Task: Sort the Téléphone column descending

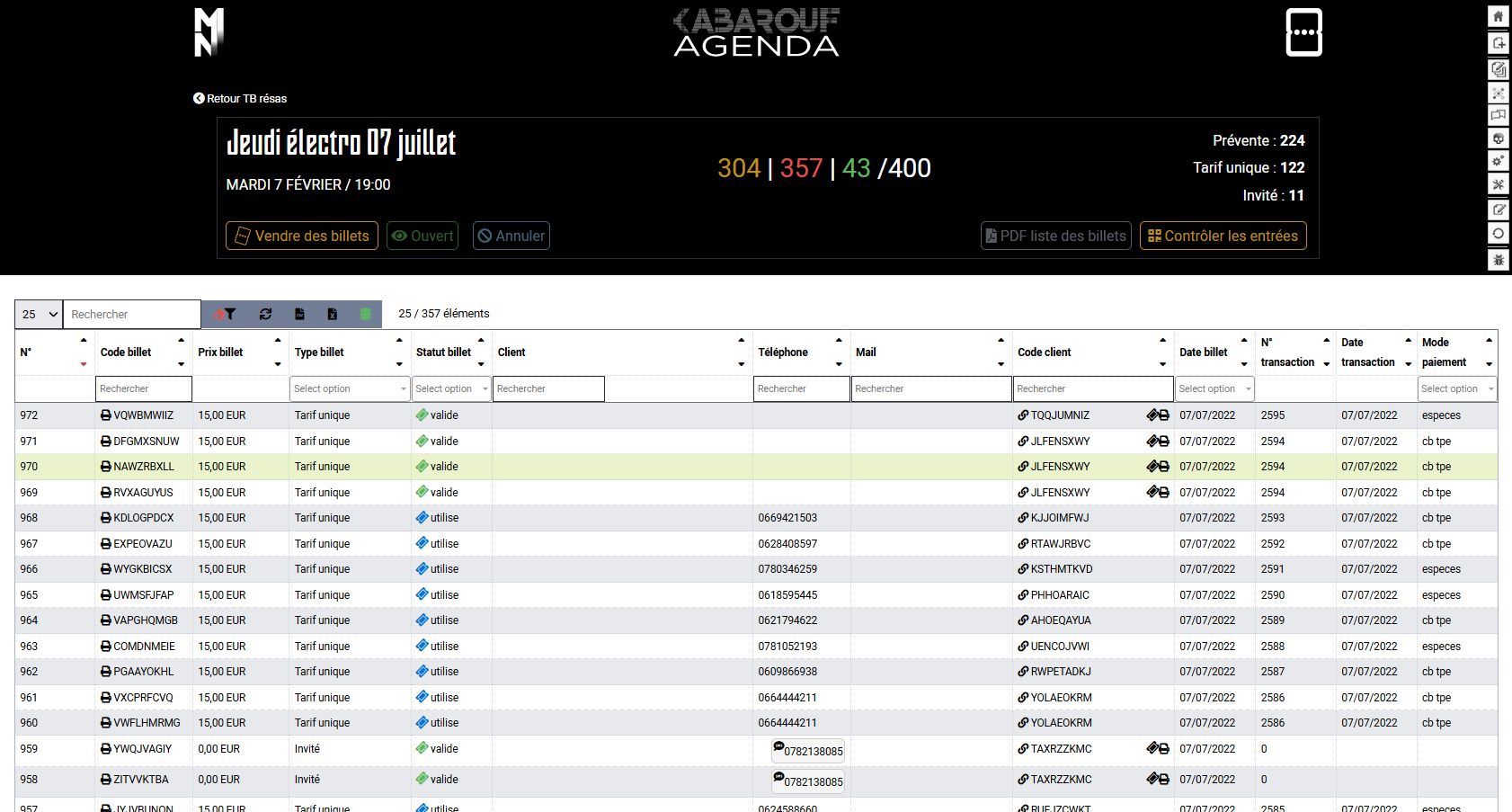Action: [838, 364]
